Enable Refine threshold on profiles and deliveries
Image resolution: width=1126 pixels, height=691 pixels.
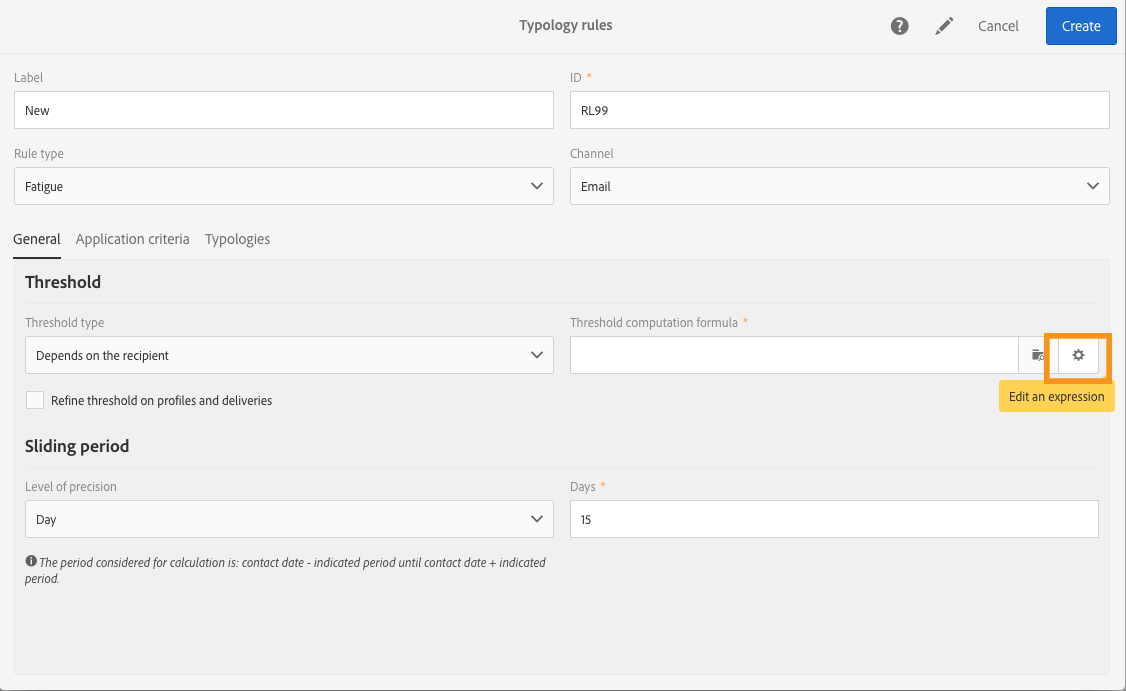pyautogui.click(x=35, y=400)
